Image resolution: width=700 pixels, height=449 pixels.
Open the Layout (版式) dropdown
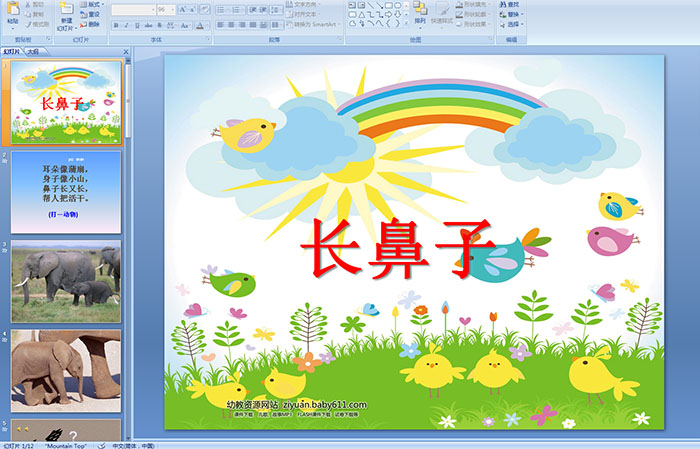coord(92,4)
